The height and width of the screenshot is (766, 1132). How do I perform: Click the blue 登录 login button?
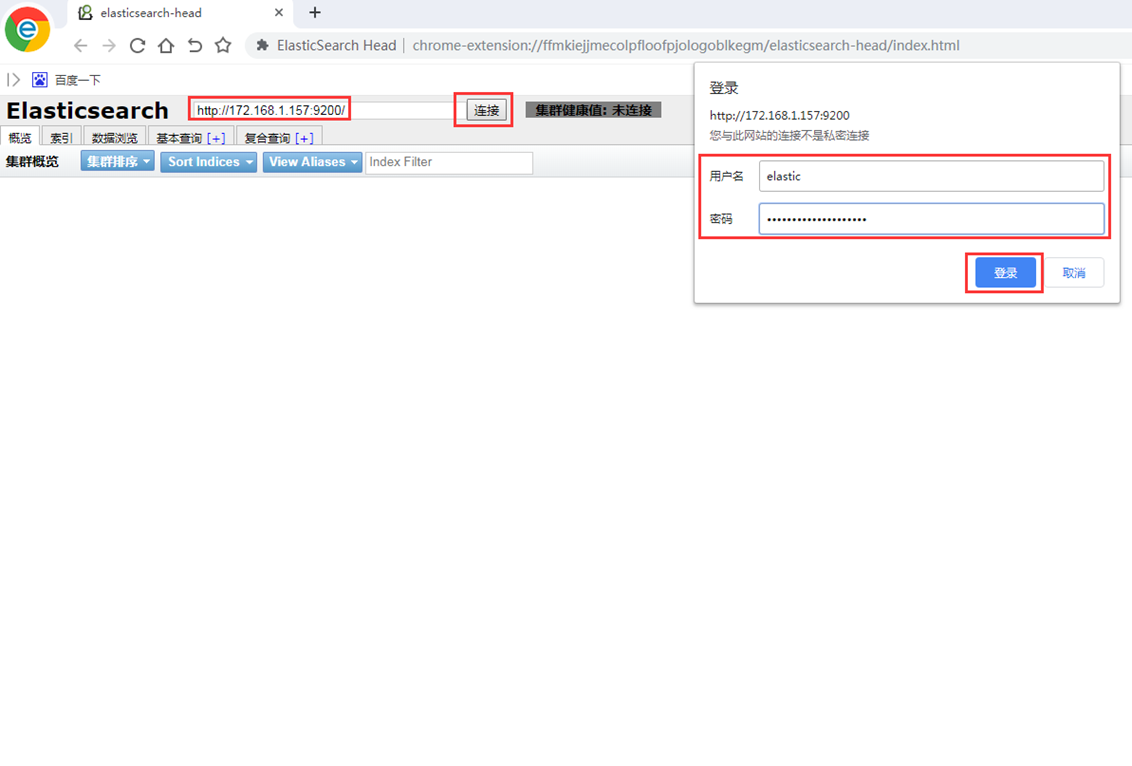(1006, 273)
